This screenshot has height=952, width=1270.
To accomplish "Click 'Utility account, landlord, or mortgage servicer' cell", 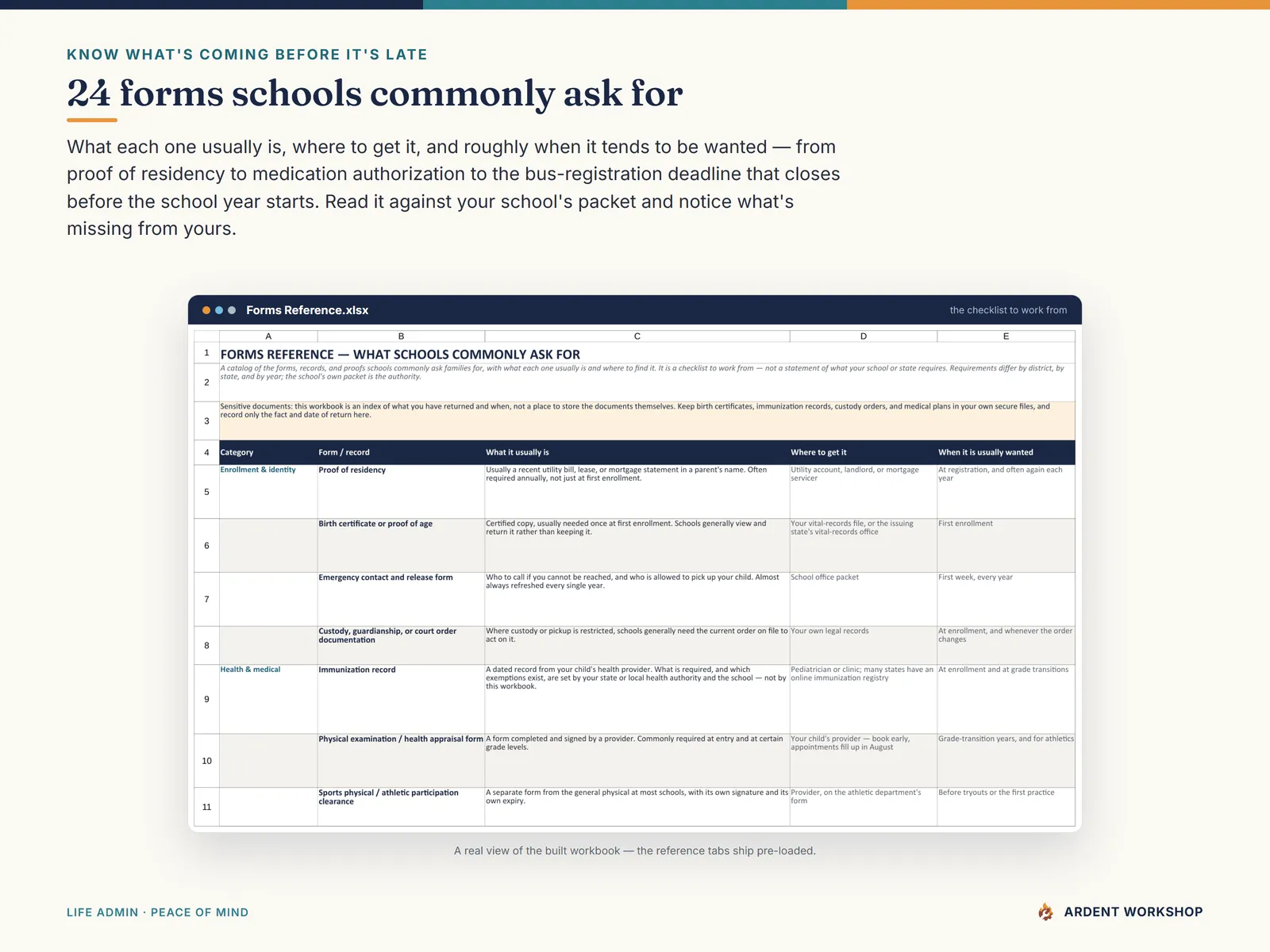I will point(864,492).
